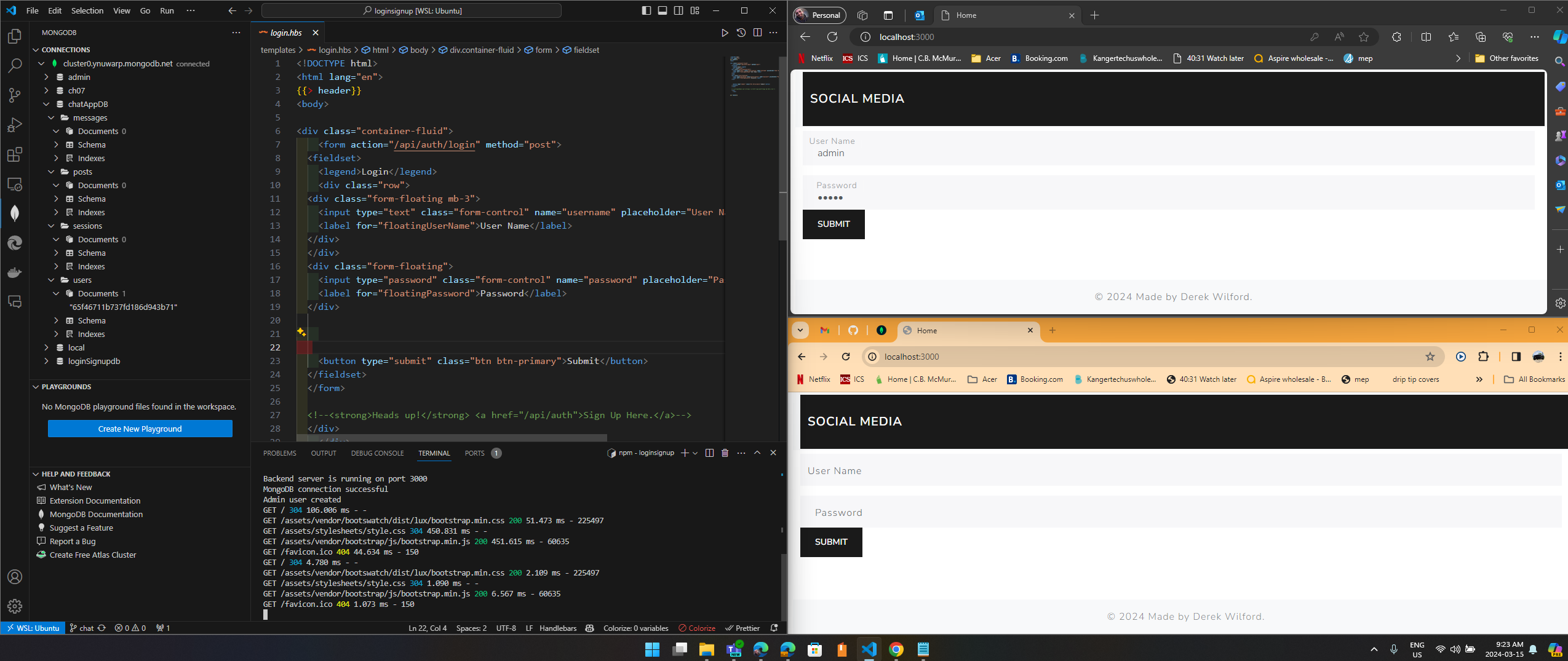Kill the terminal with trash icon
This screenshot has height=661, width=1568.
(725, 453)
